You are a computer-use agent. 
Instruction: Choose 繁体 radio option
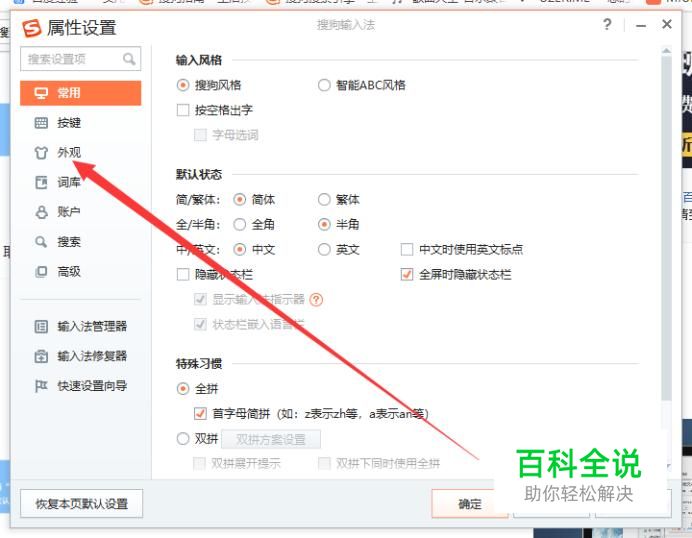[324, 199]
